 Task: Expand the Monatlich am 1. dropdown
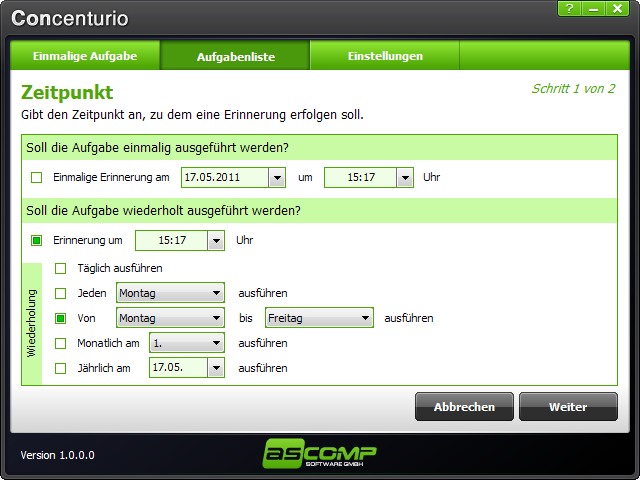click(x=187, y=343)
